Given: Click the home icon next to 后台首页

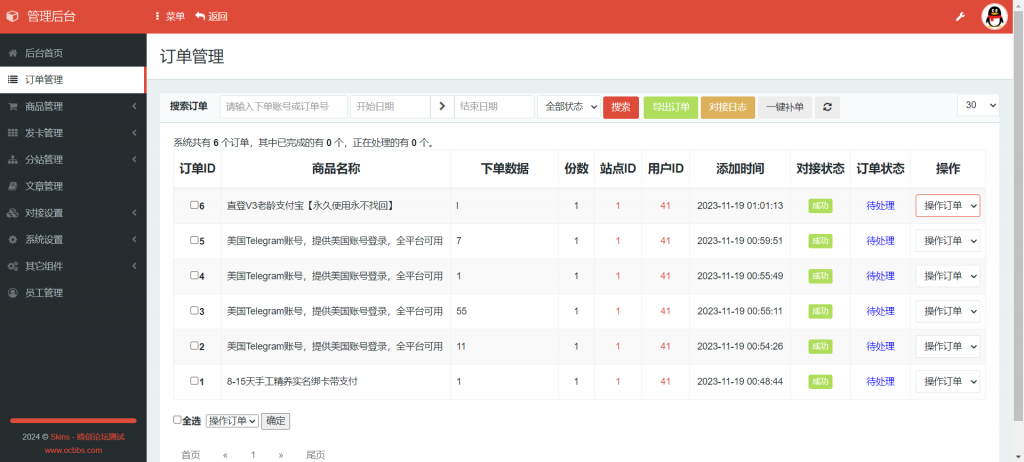Looking at the screenshot, I should pyautogui.click(x=12, y=54).
